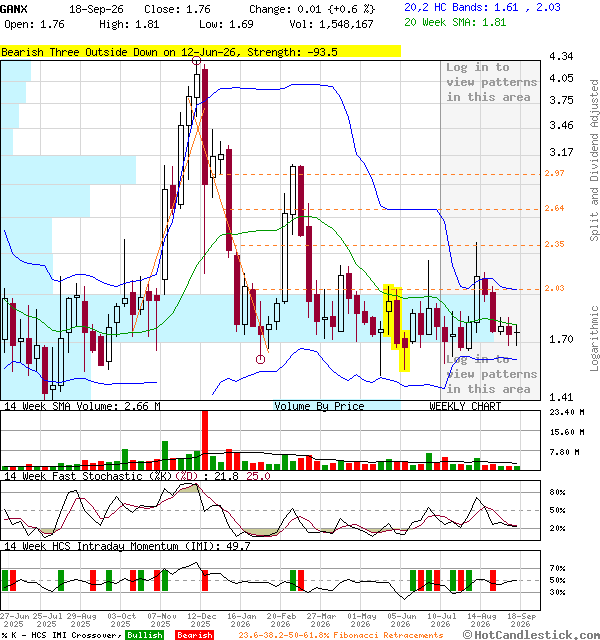Click upper 'Log in to view patterns' notice

[491, 82]
